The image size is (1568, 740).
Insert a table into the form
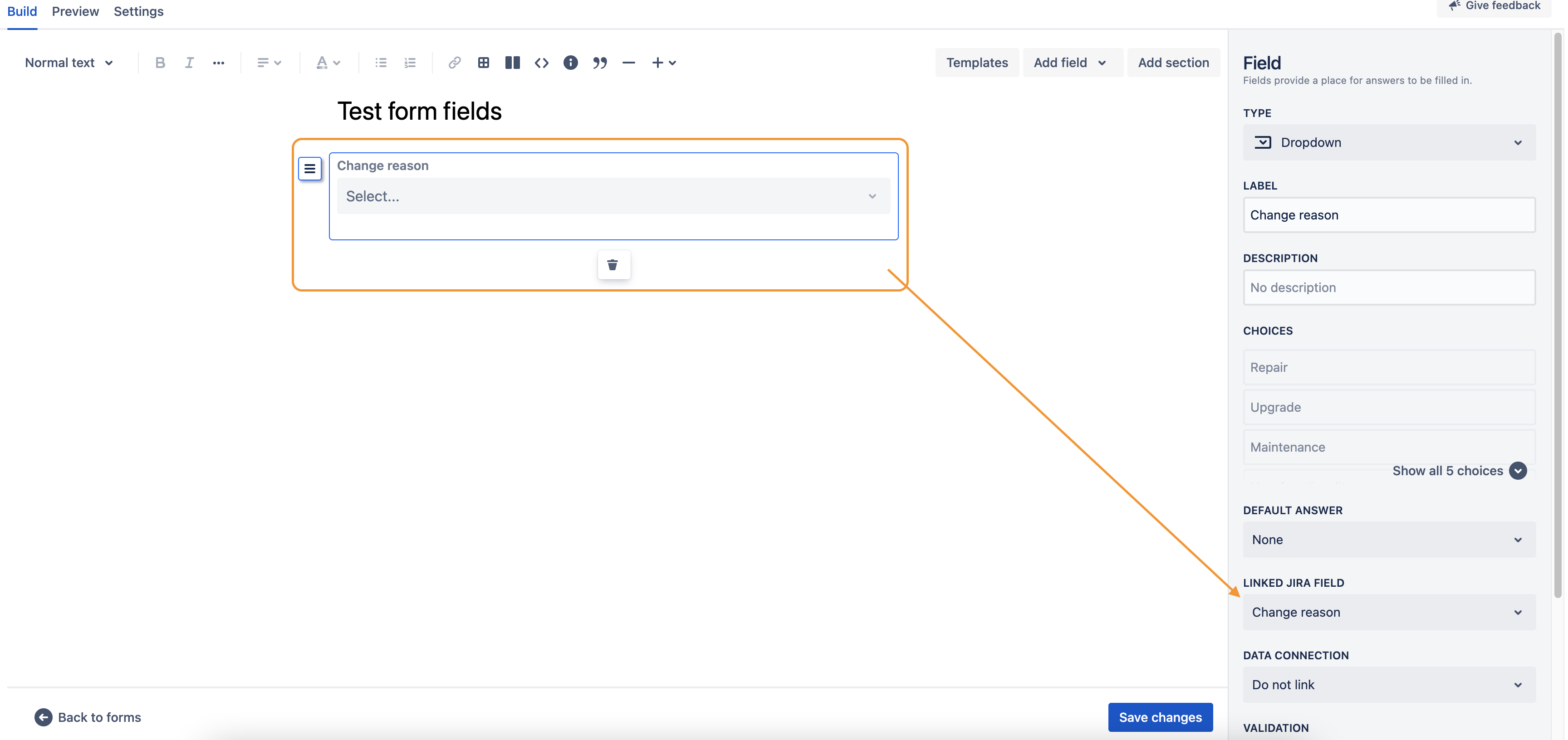[x=483, y=62]
